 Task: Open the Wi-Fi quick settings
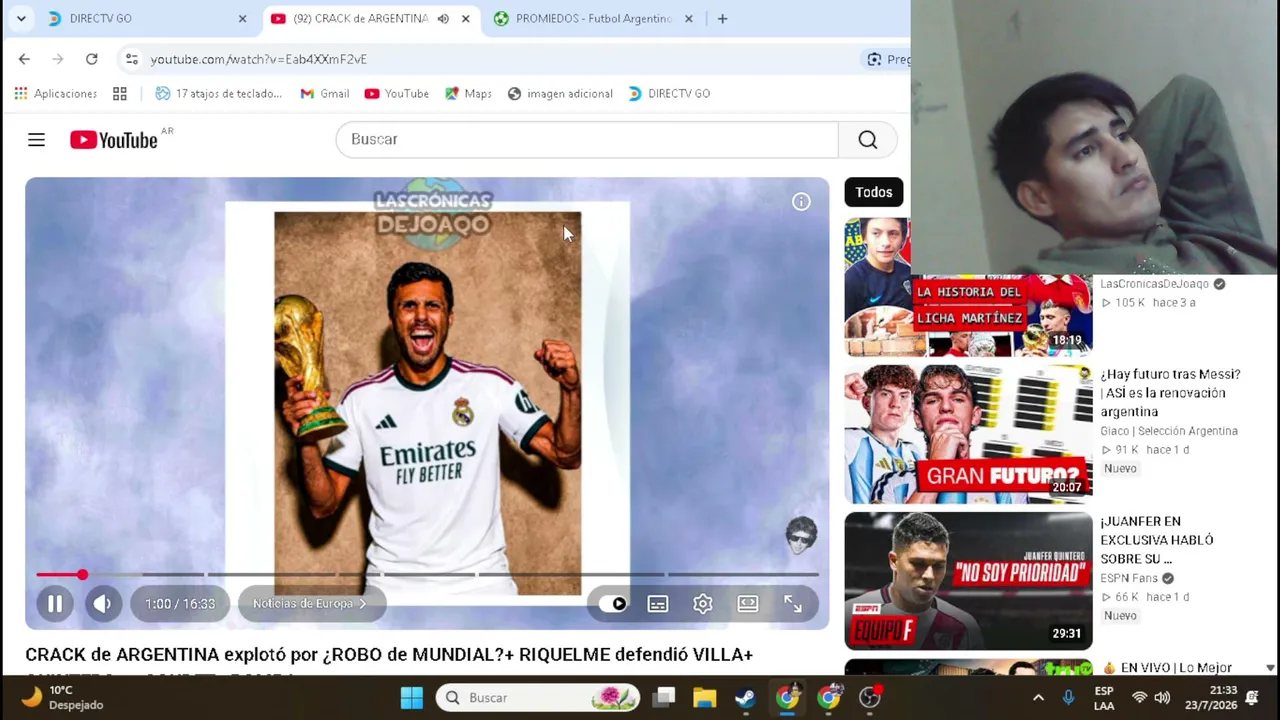coord(1139,698)
